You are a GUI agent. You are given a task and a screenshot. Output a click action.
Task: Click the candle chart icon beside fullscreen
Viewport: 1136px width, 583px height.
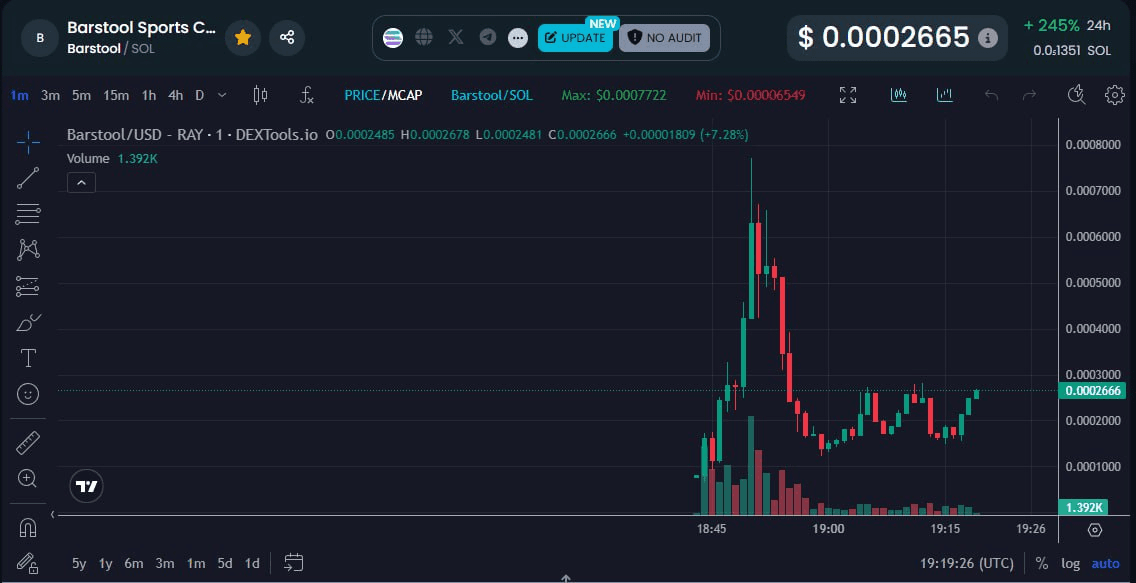click(x=898, y=95)
